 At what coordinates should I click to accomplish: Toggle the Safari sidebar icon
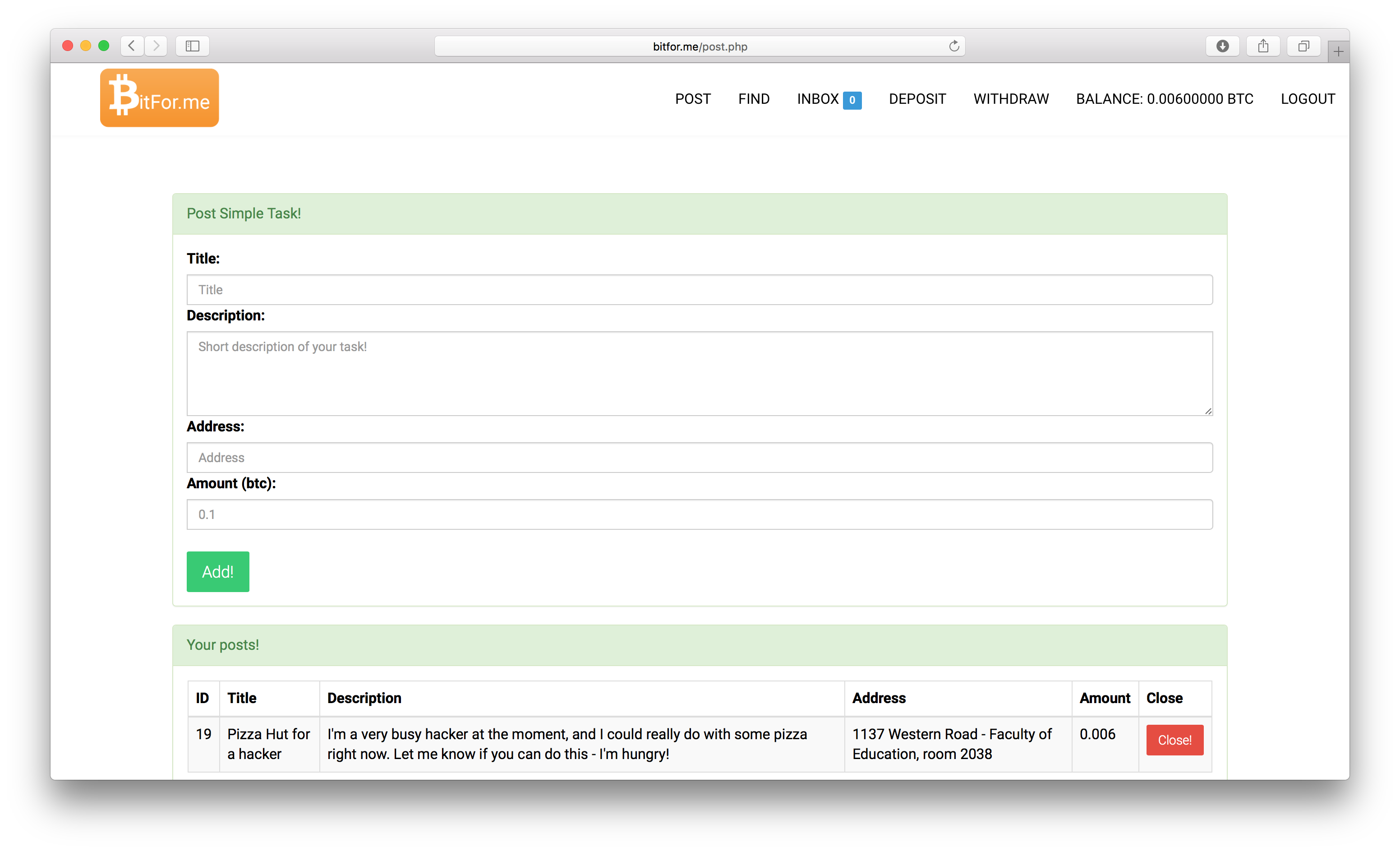point(193,46)
